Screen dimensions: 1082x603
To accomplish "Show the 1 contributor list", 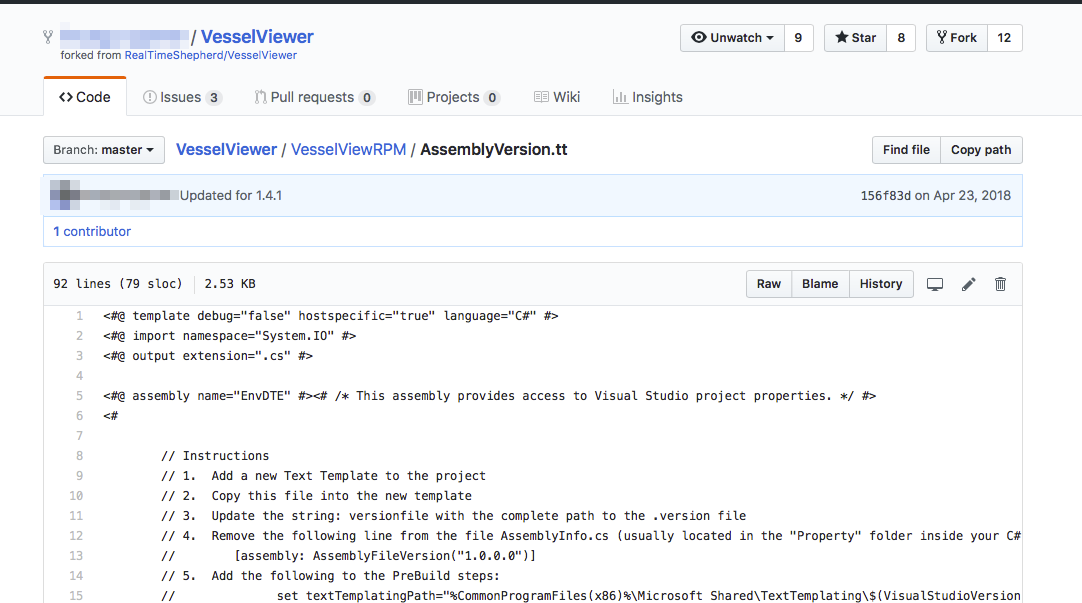I will click(92, 232).
